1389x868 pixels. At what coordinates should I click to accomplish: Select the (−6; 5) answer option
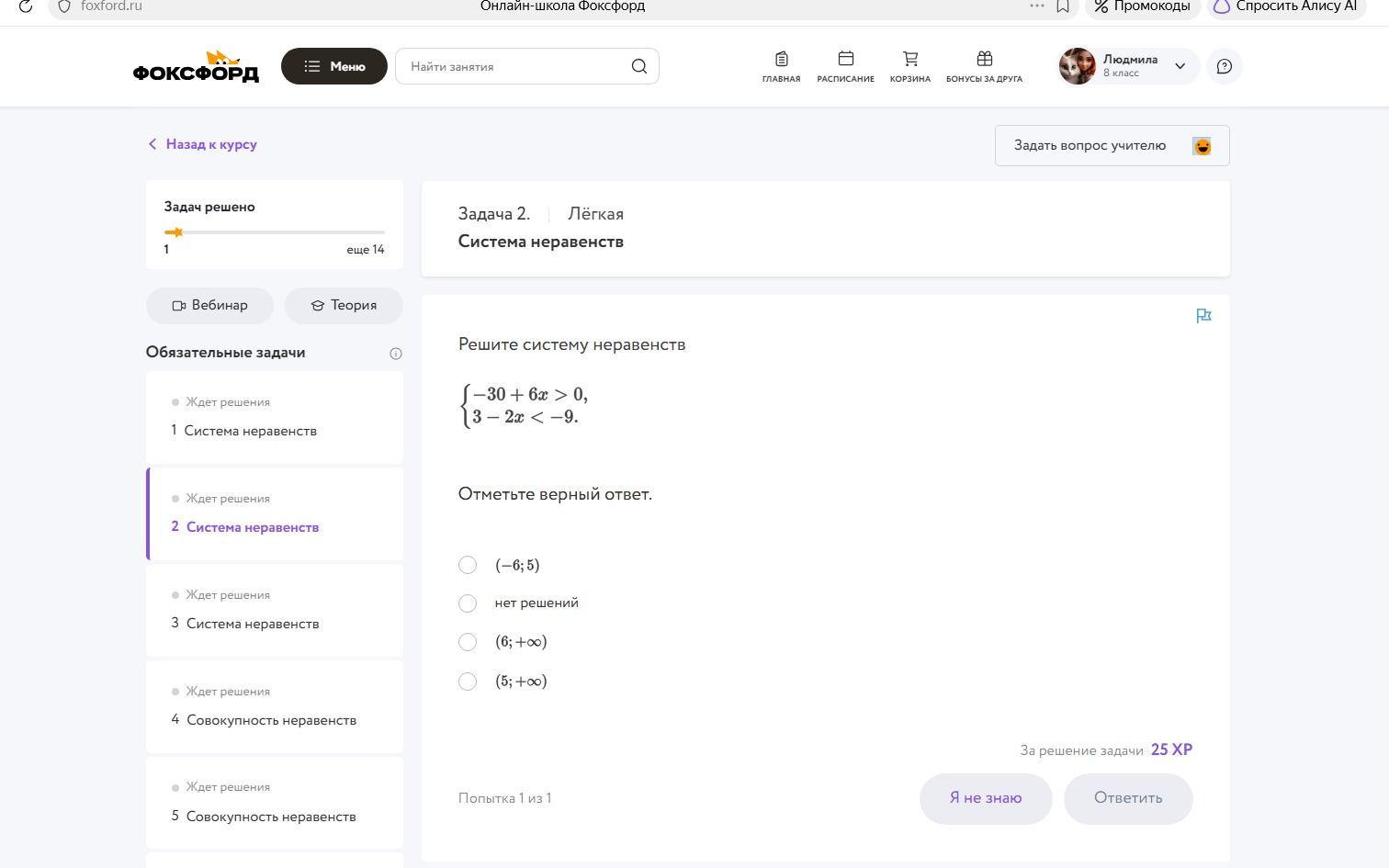point(468,565)
